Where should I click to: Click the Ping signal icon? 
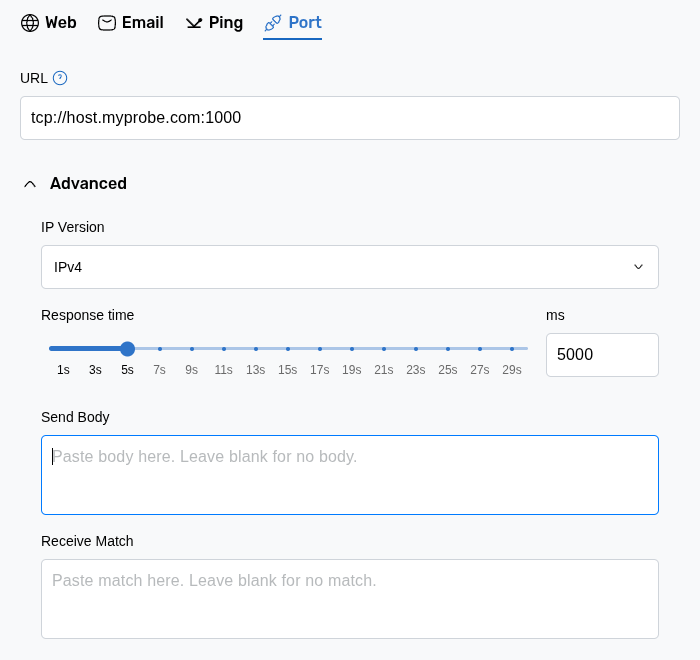194,23
